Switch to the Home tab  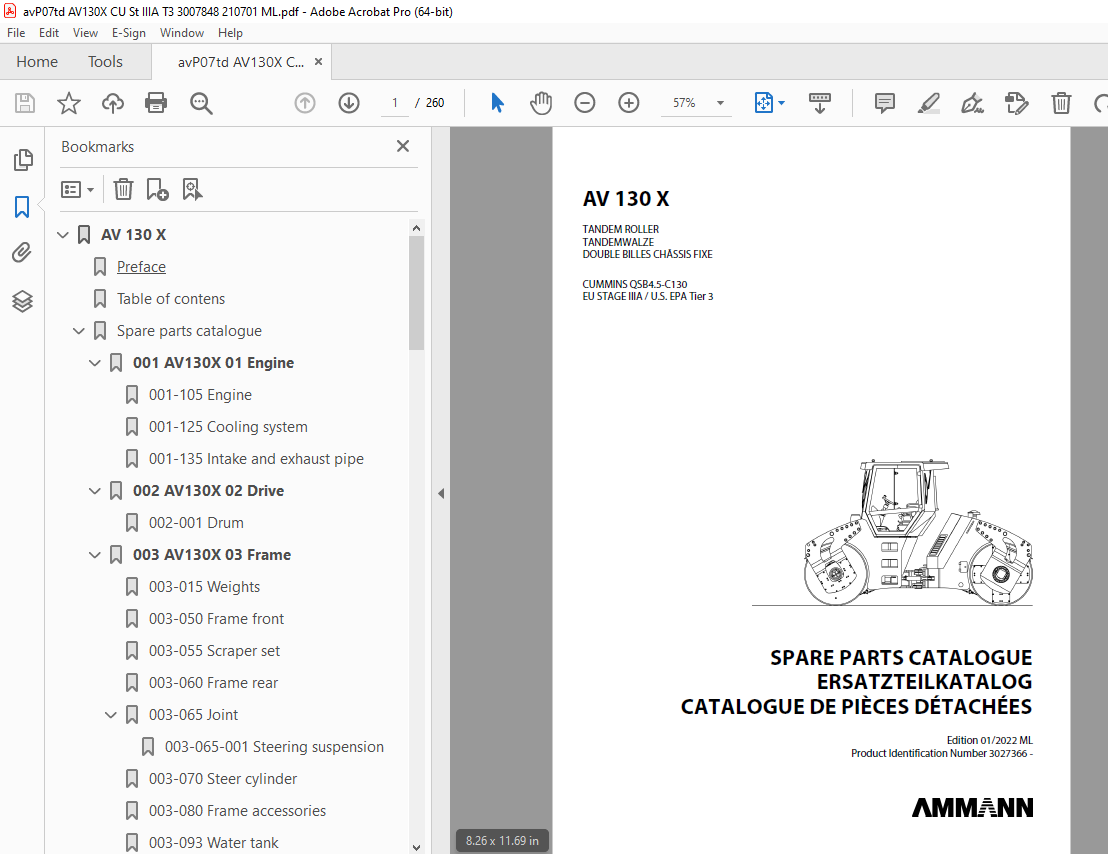coord(37,61)
